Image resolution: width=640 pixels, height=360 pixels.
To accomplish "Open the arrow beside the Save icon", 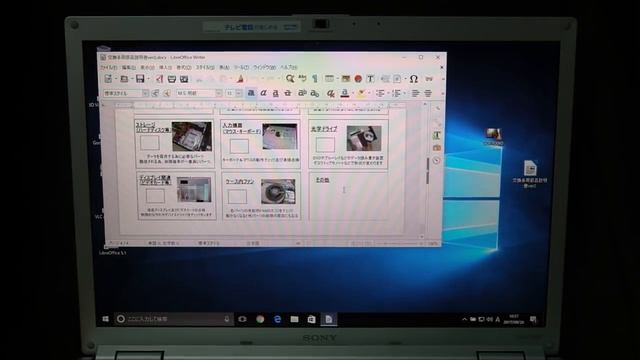I will (148, 79).
